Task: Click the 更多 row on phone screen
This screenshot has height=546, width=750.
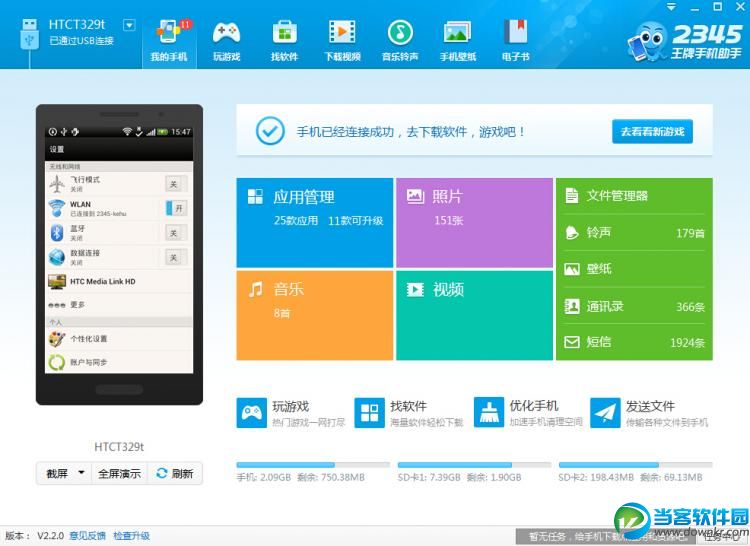Action: click(x=119, y=305)
